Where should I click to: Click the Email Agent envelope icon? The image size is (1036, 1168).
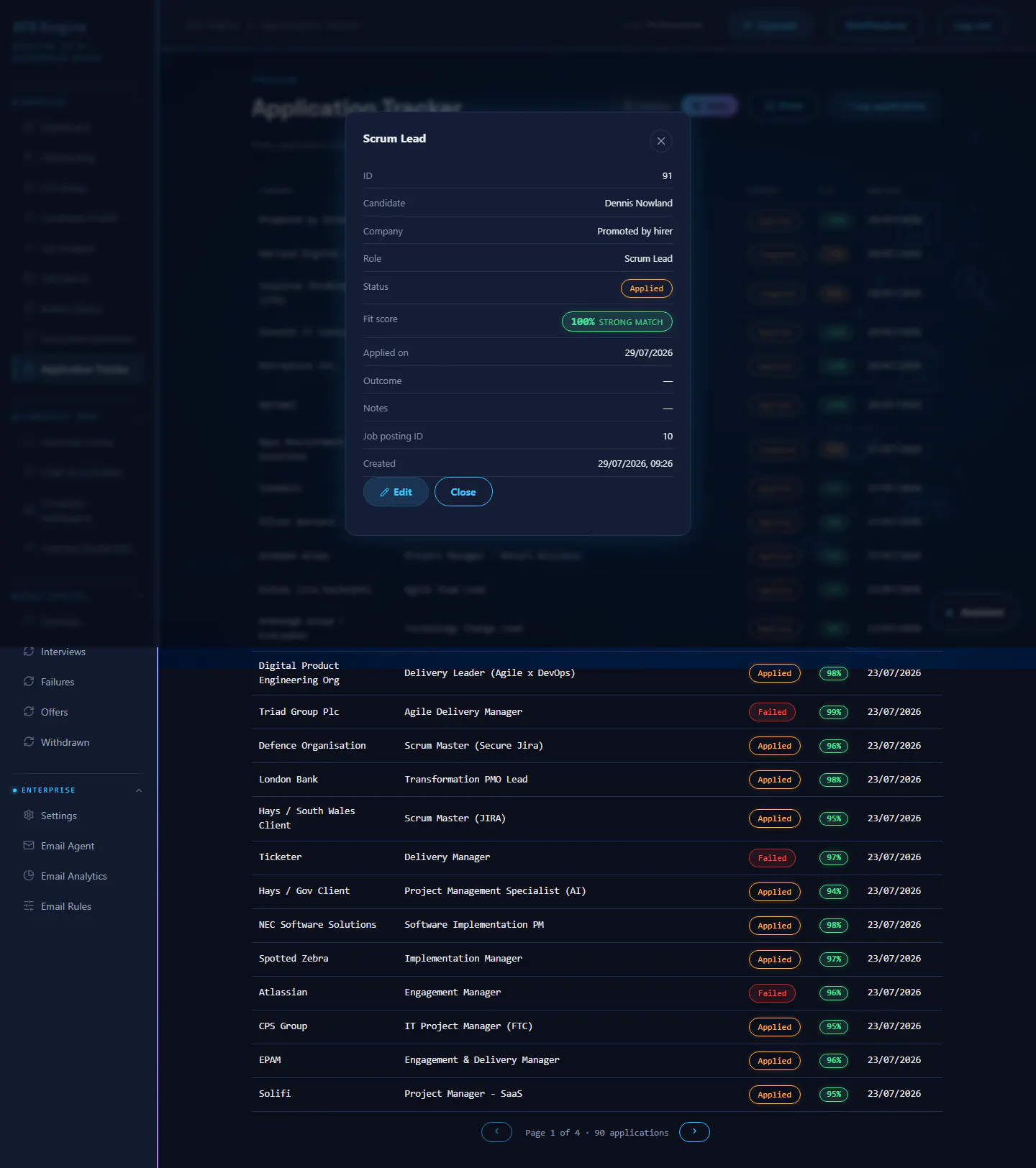coord(29,845)
